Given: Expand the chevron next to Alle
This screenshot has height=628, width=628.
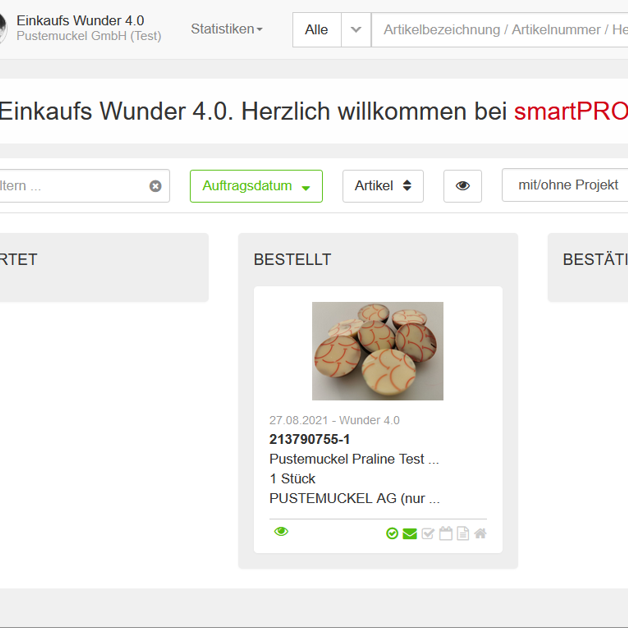Looking at the screenshot, I should [356, 30].
